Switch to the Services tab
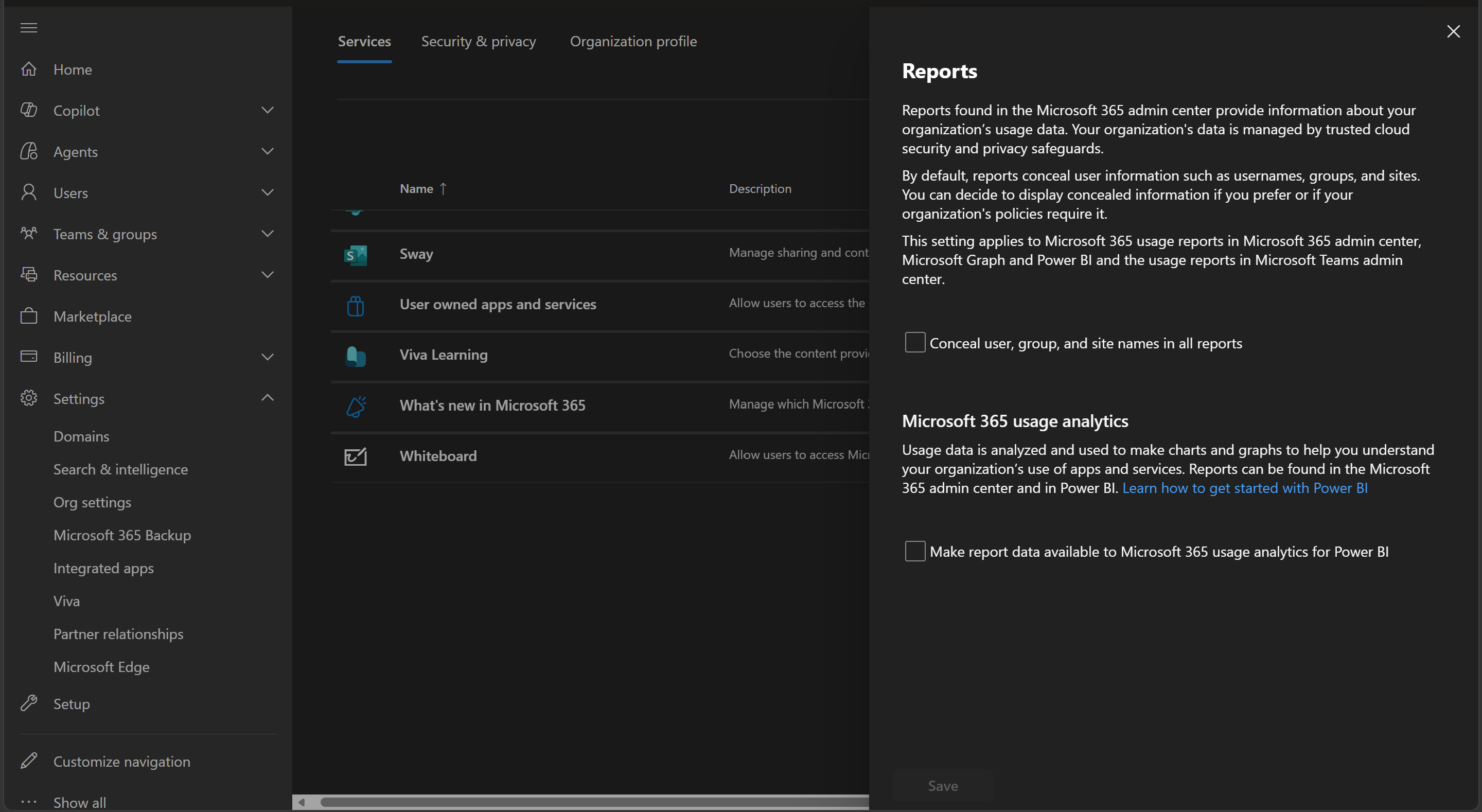 pyautogui.click(x=364, y=42)
